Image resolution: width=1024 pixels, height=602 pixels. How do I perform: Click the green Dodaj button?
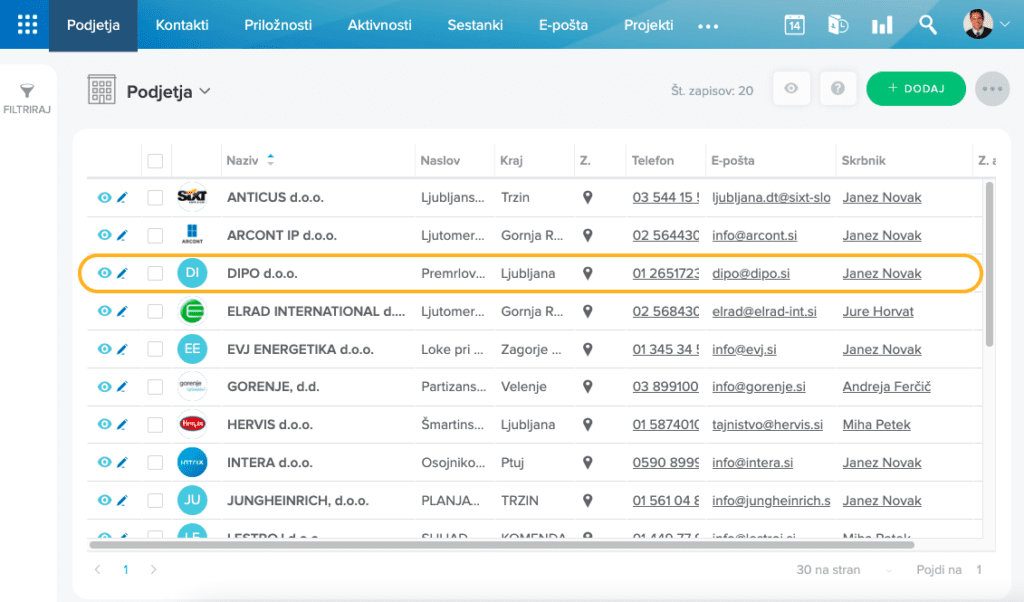[916, 88]
